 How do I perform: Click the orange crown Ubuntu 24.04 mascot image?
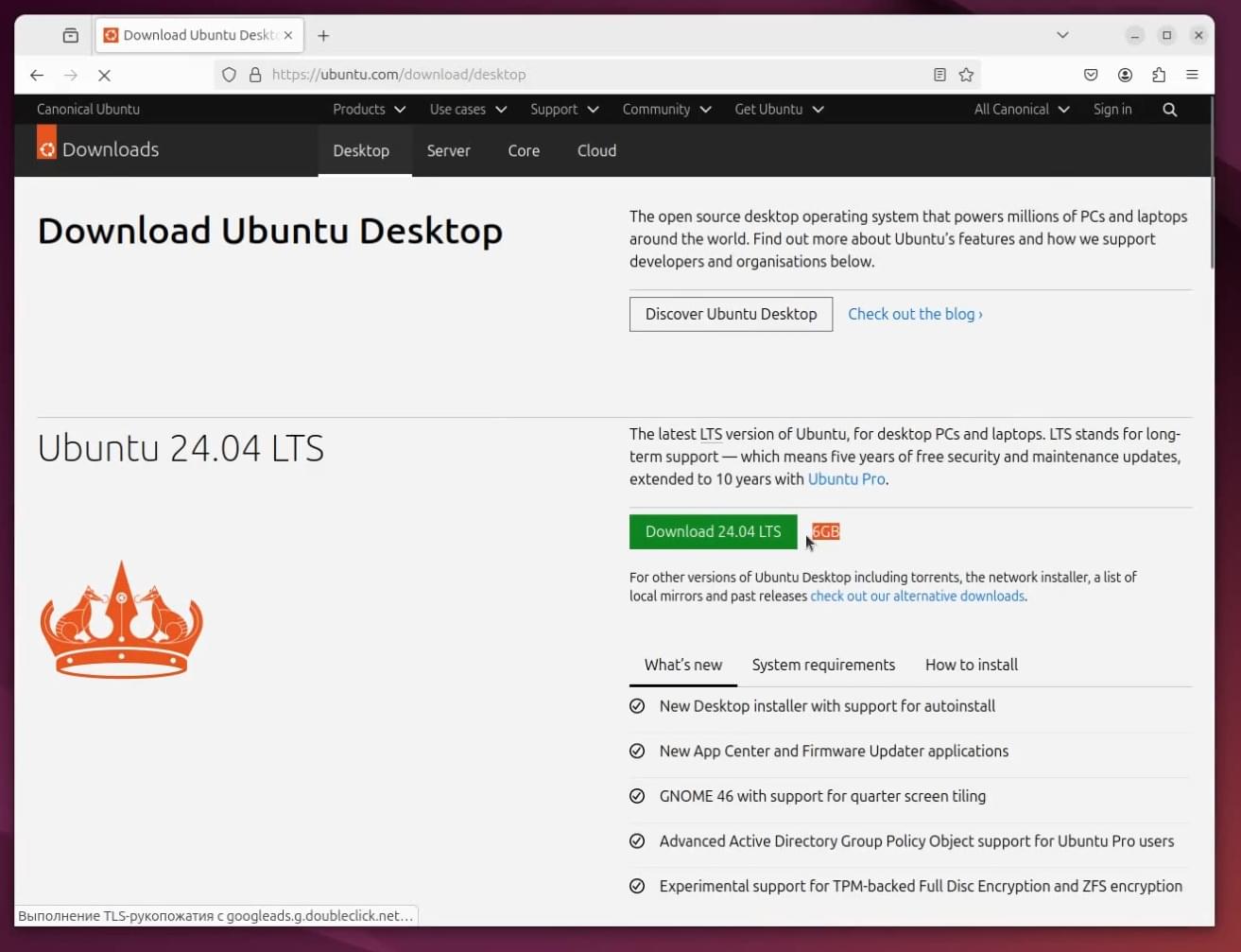pos(121,619)
